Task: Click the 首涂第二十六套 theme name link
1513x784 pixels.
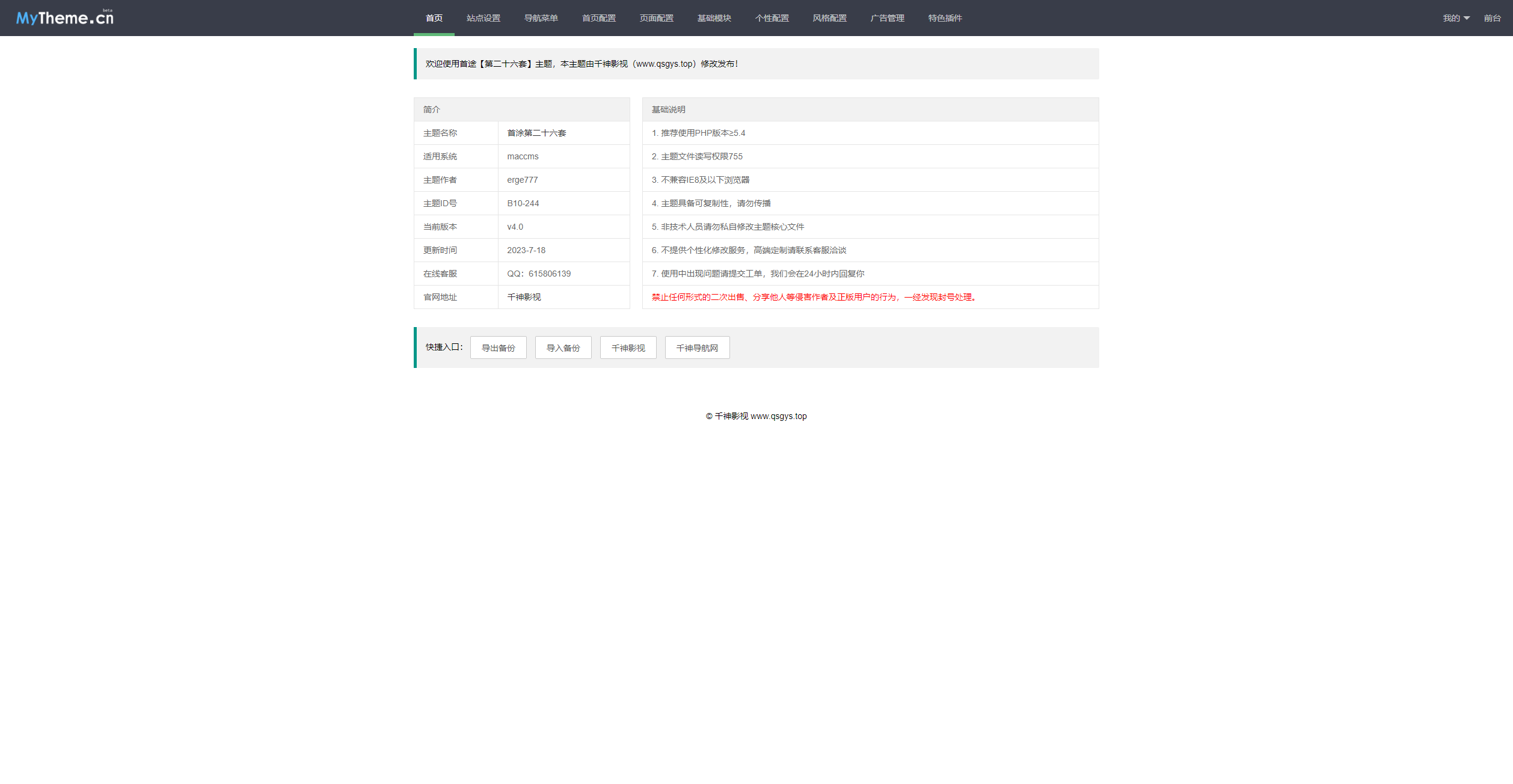Action: 536,133
